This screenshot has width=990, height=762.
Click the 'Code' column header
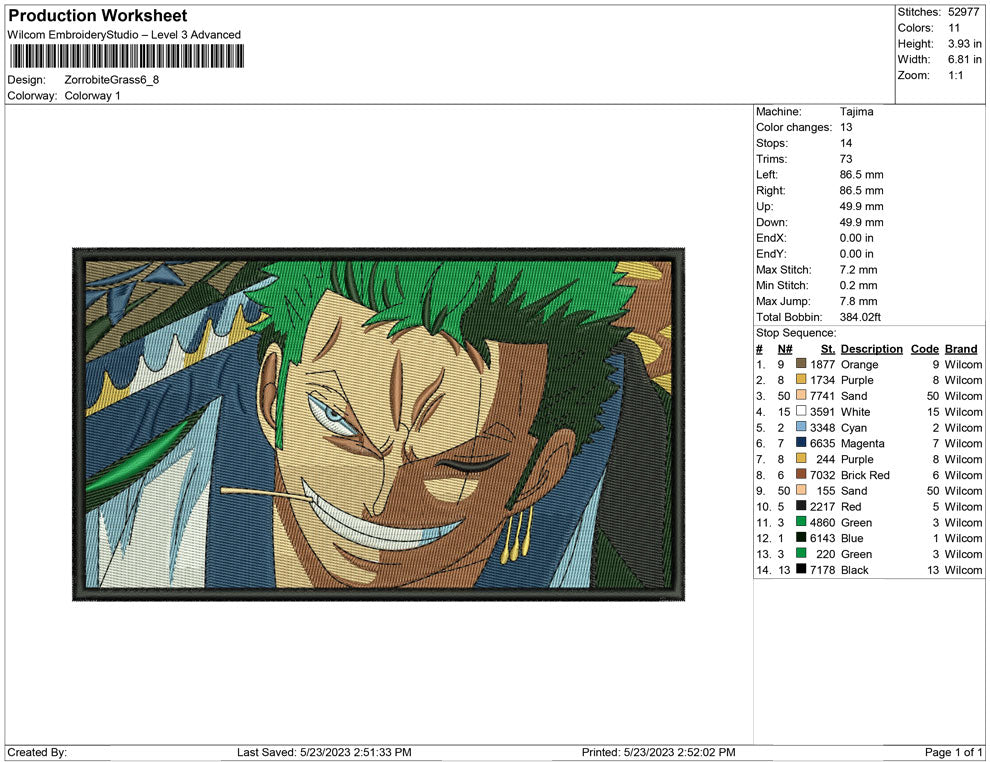(x=925, y=348)
